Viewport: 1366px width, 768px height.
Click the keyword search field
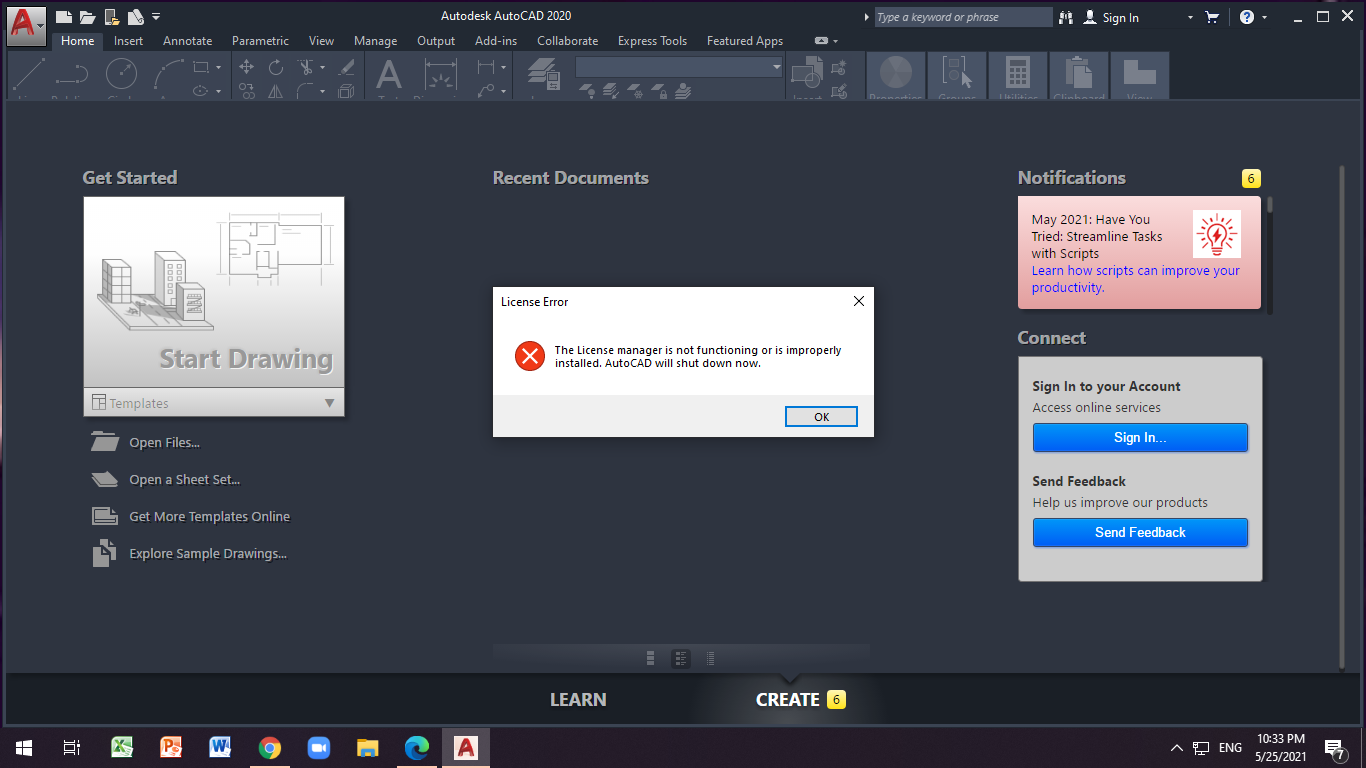point(963,17)
